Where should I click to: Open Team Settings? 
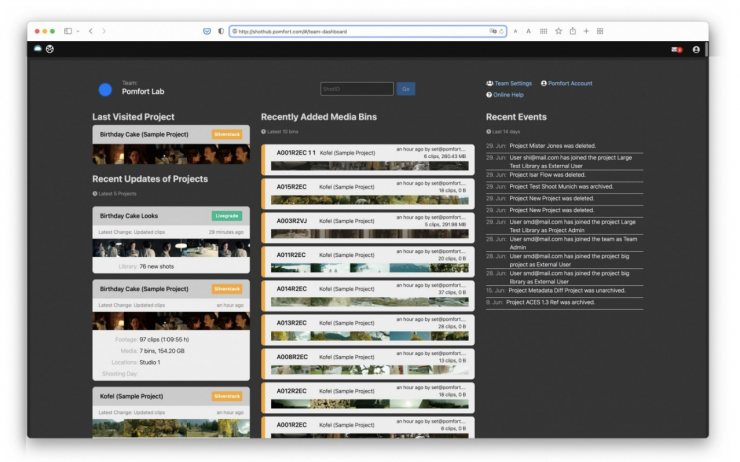[x=509, y=83]
